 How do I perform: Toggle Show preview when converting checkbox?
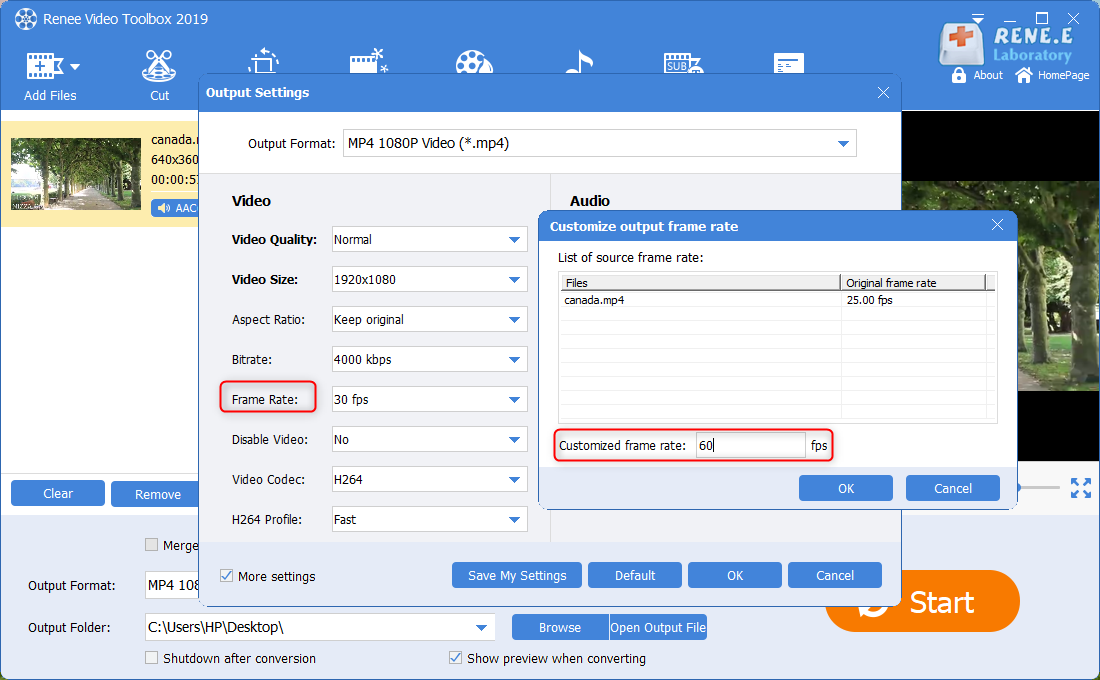coord(455,658)
